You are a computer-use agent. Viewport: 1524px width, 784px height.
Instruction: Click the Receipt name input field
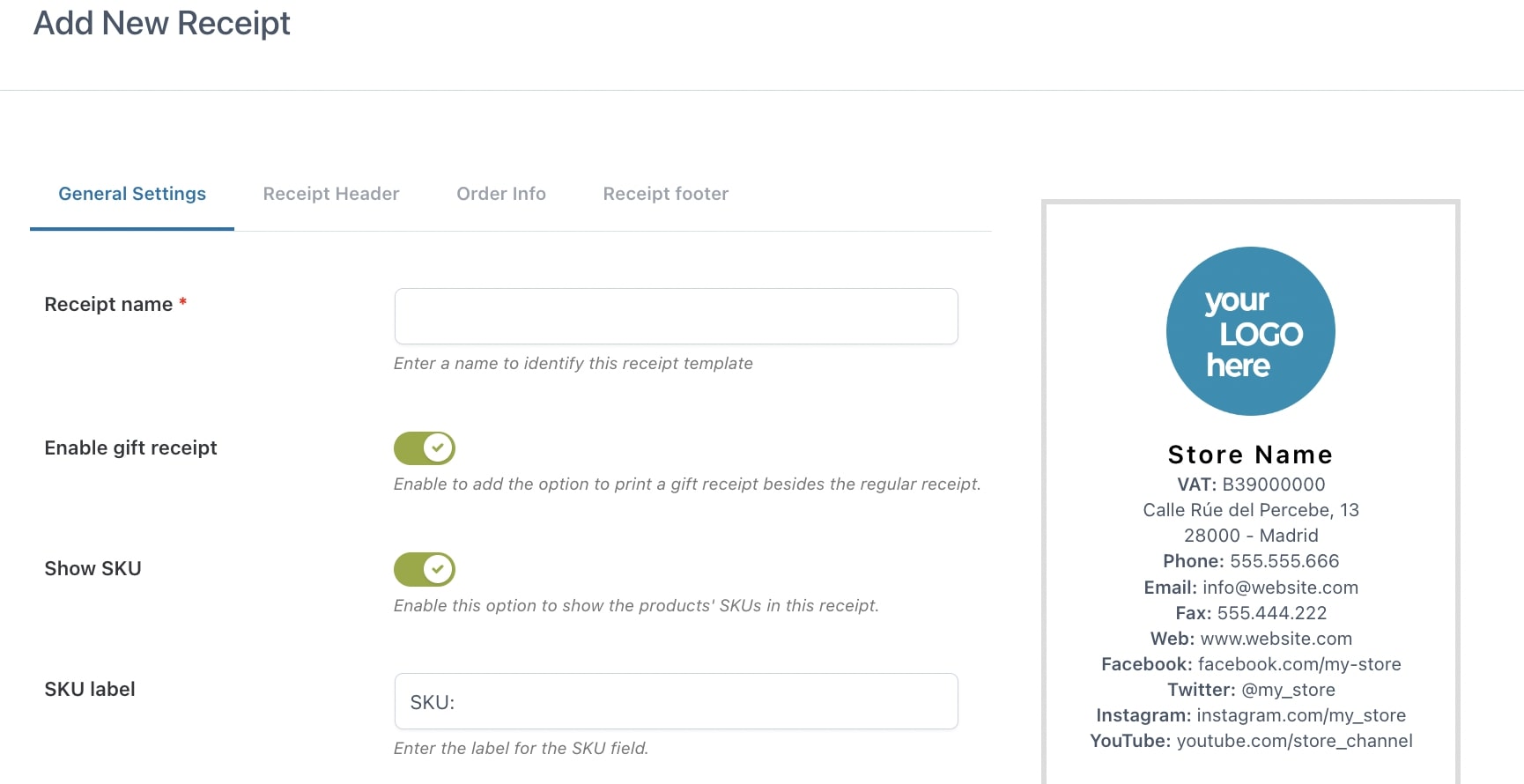(677, 316)
